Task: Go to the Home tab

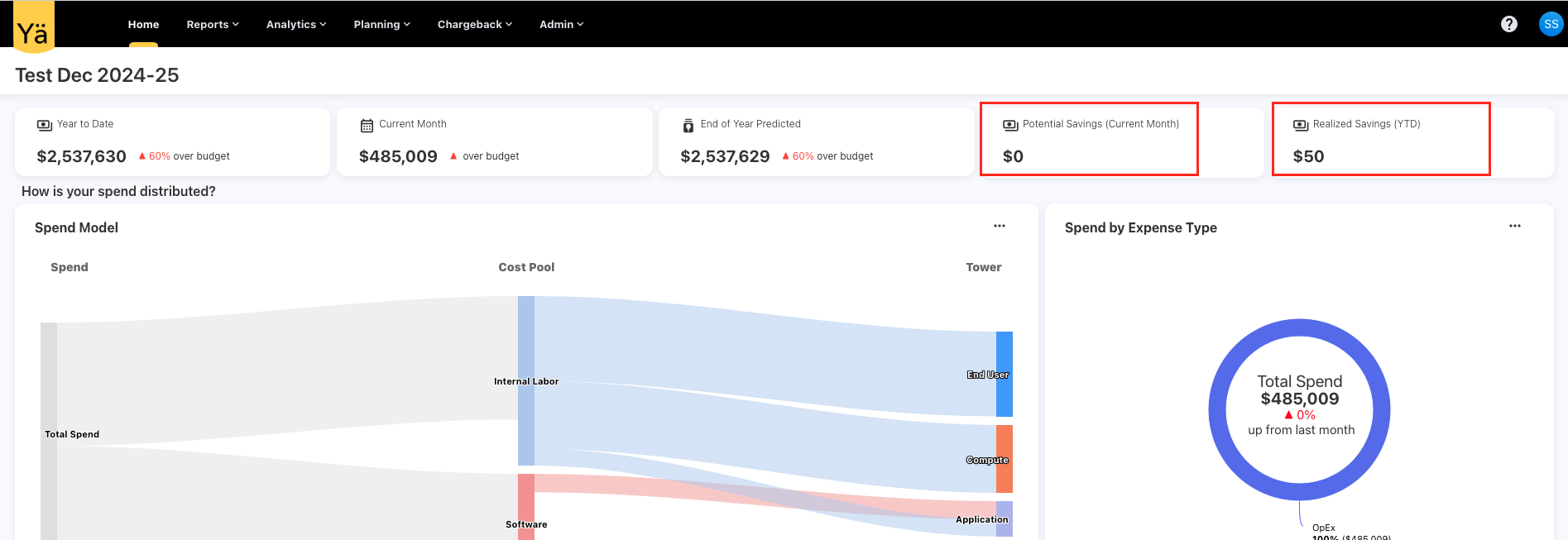Action: click(143, 25)
